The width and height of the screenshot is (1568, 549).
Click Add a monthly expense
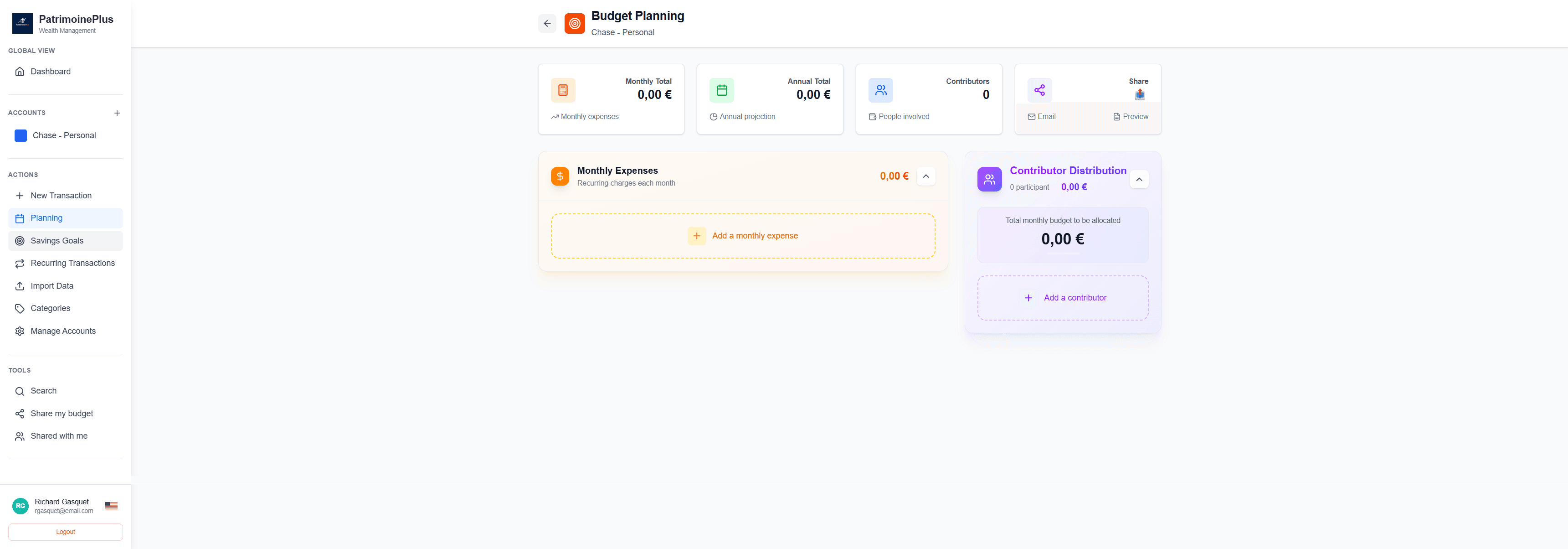click(x=743, y=236)
